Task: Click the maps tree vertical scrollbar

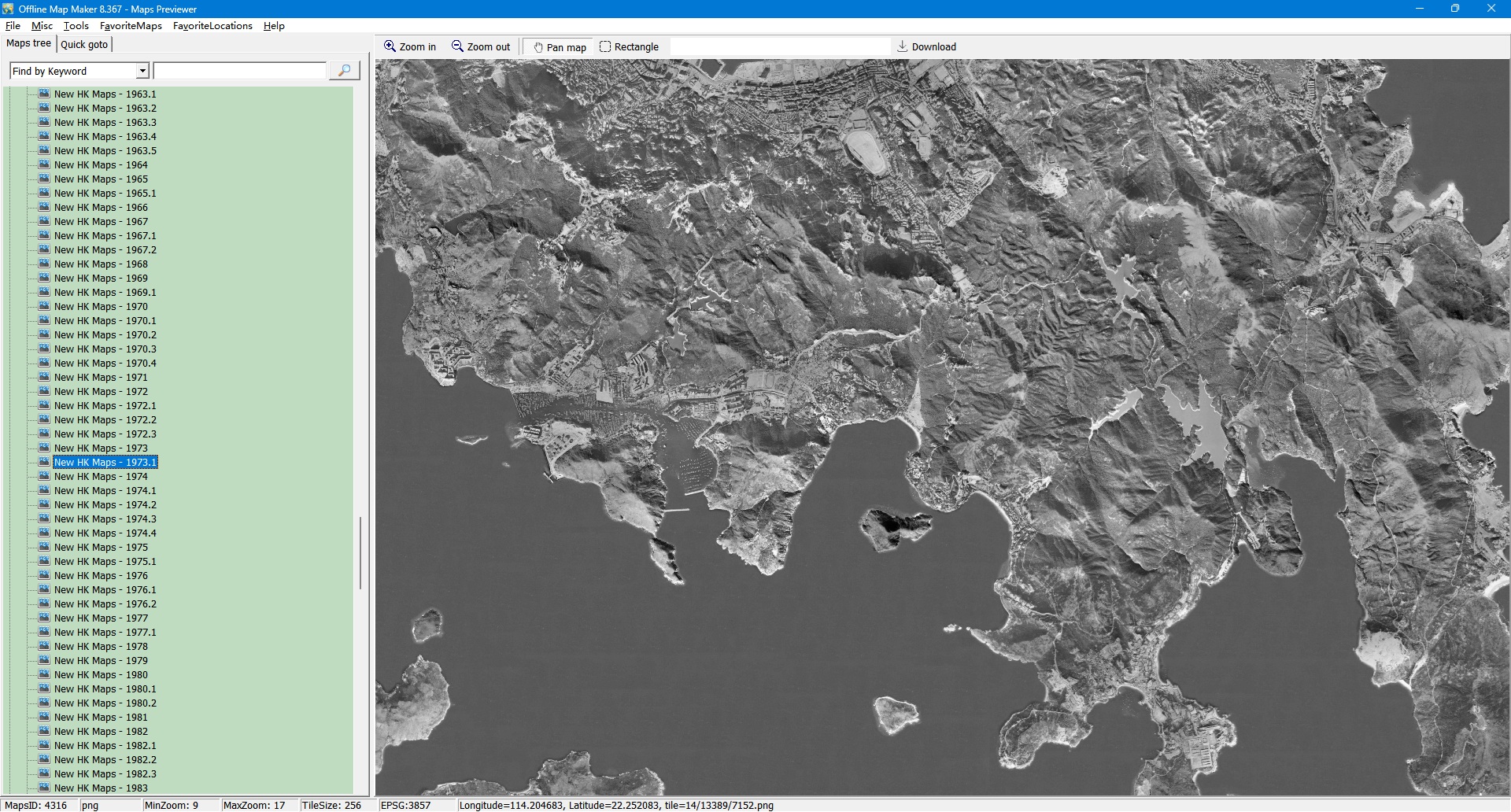Action: (x=360, y=551)
